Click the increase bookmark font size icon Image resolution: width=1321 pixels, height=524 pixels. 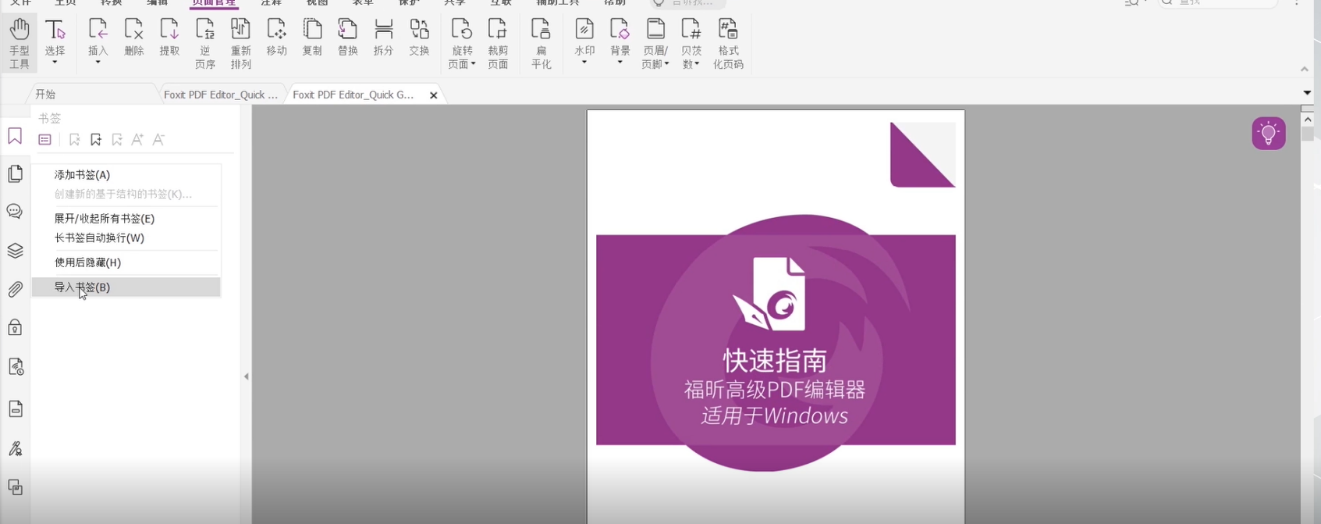pos(138,140)
